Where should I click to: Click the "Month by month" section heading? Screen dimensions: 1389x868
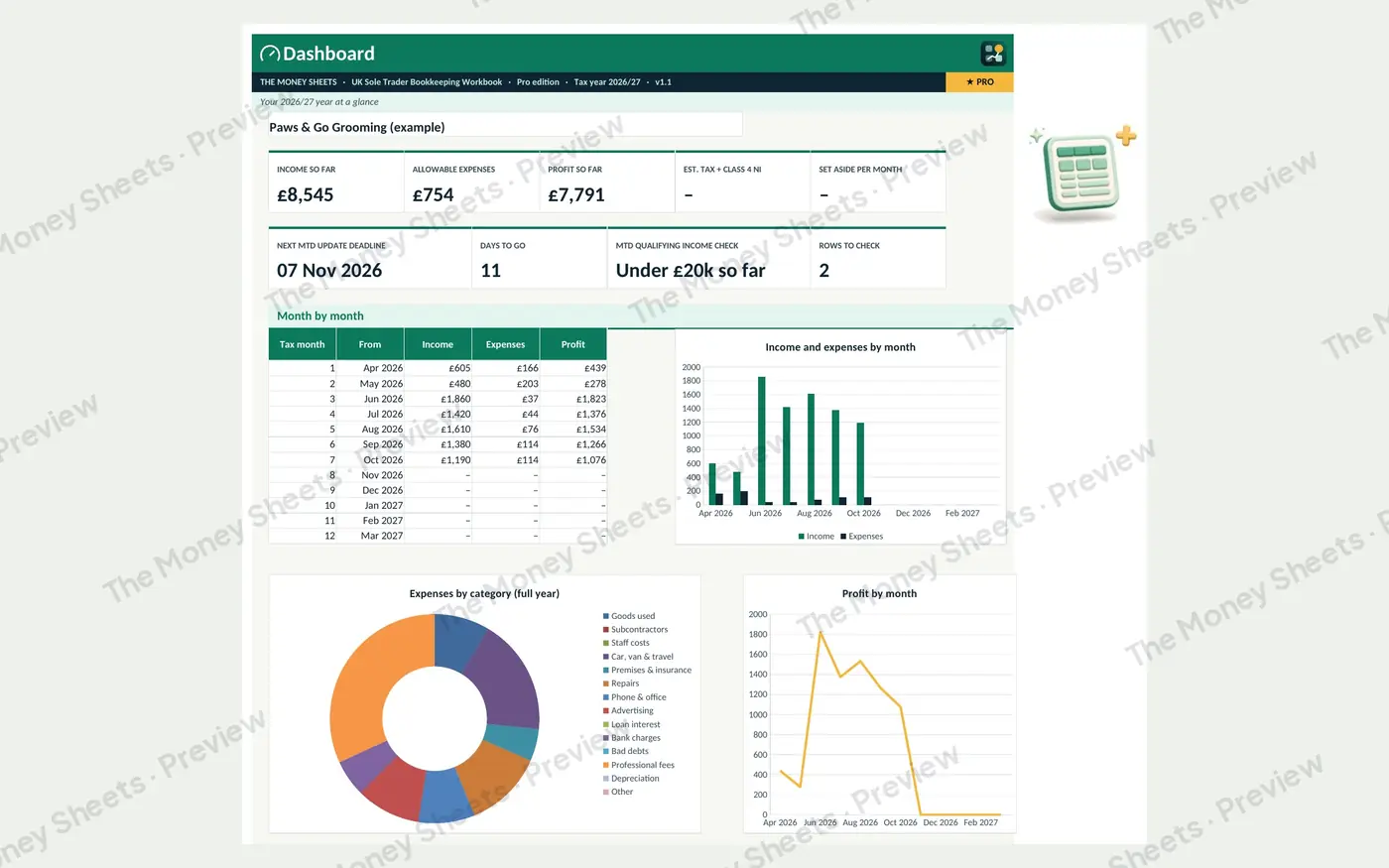320,315
